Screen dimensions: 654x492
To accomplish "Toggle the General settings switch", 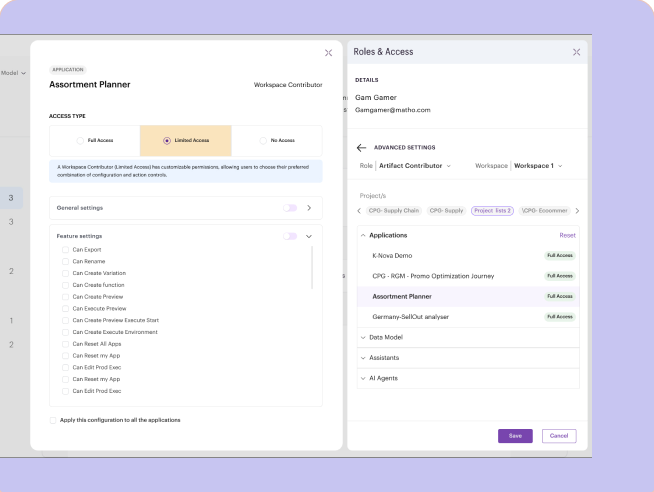I will 290,208.
